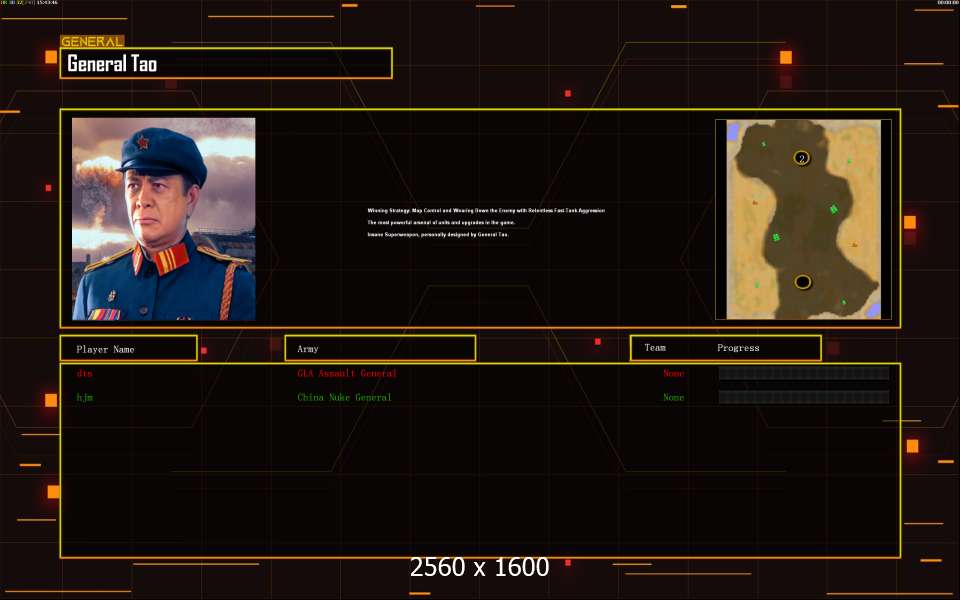Click GLA Assault General army entry
Image resolution: width=960 pixels, height=600 pixels.
click(347, 373)
